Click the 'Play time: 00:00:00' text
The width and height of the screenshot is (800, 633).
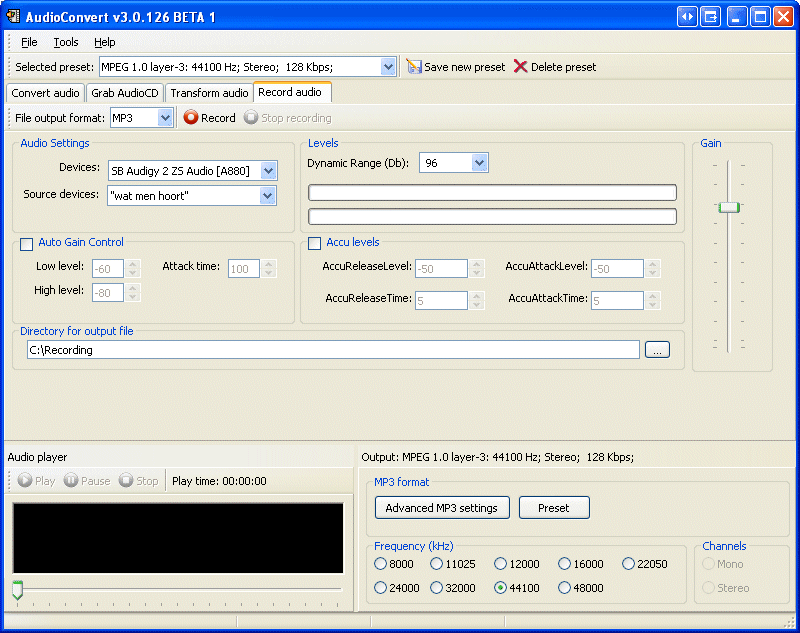(219, 481)
